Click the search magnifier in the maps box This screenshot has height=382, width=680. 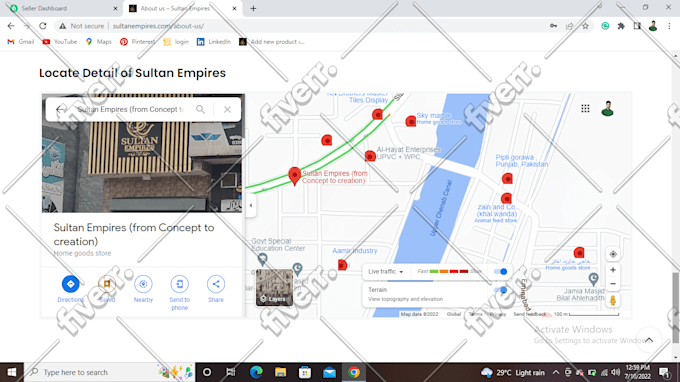(x=200, y=109)
